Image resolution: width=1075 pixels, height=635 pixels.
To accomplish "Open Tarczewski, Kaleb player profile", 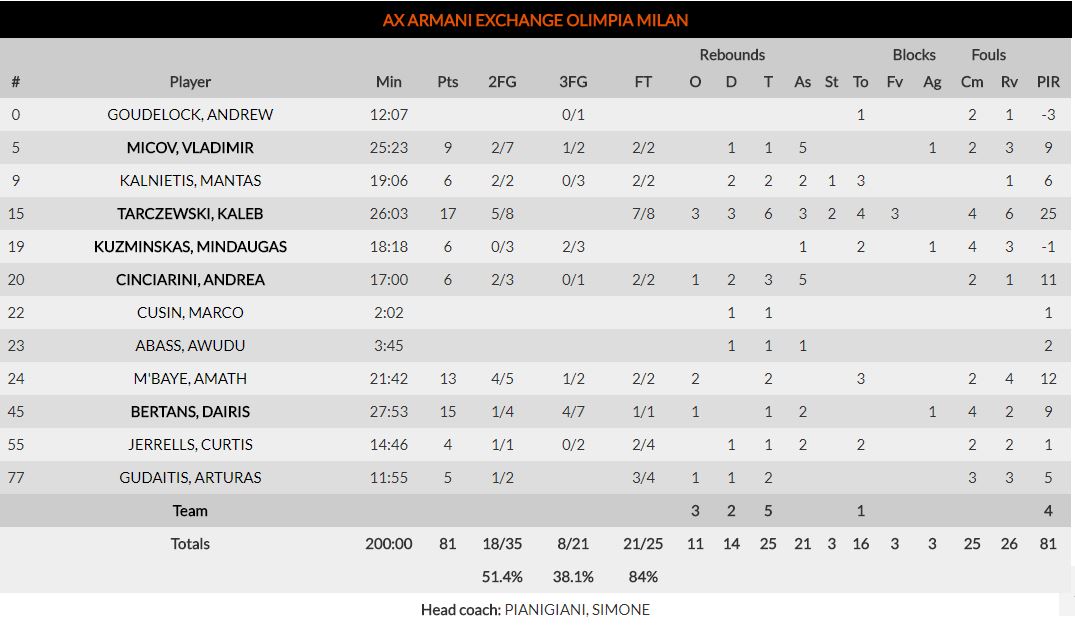I will pyautogui.click(x=190, y=214).
